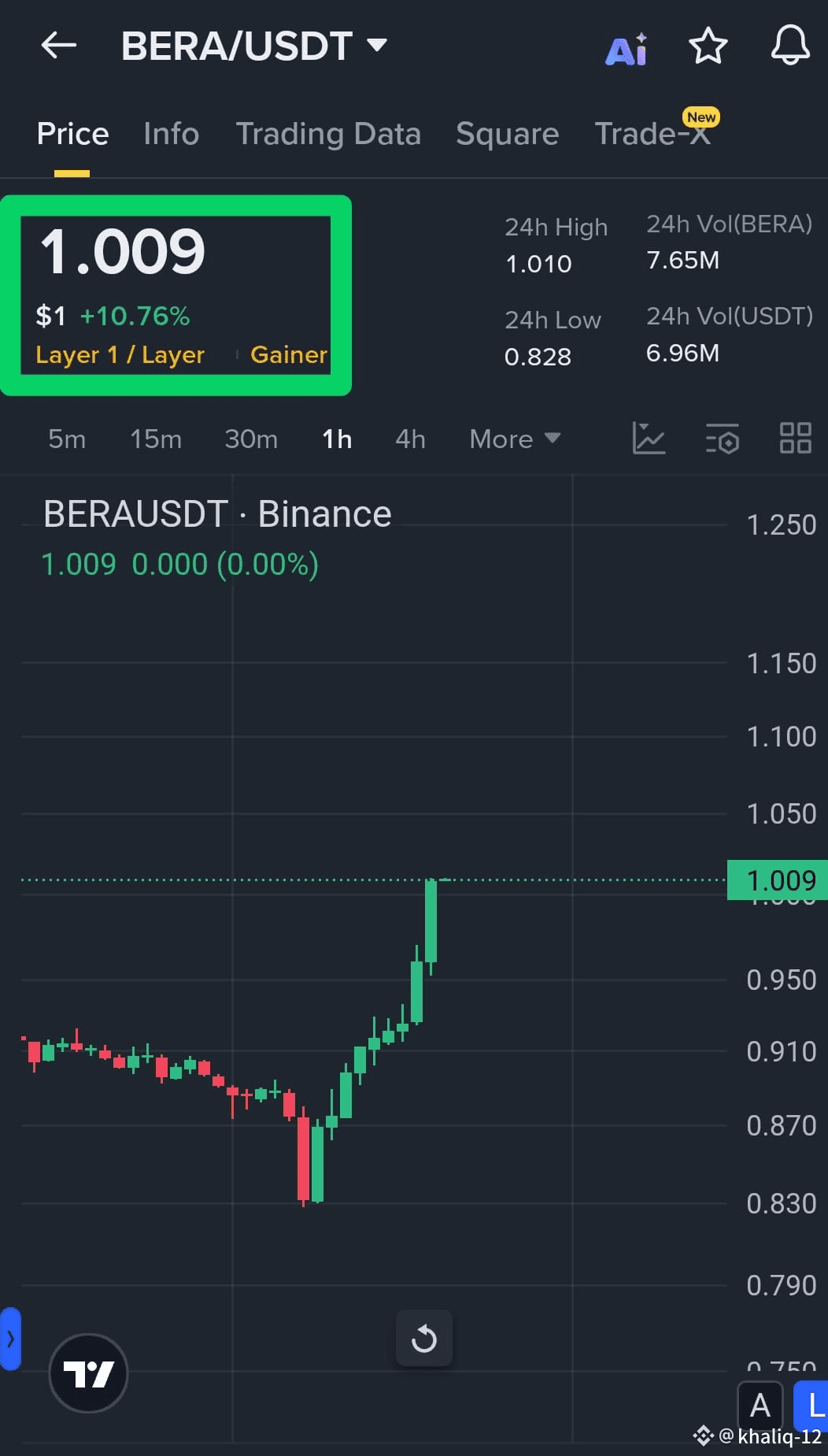Image resolution: width=828 pixels, height=1456 pixels.
Task: Open the TradingView logo button
Action: [x=88, y=1373]
